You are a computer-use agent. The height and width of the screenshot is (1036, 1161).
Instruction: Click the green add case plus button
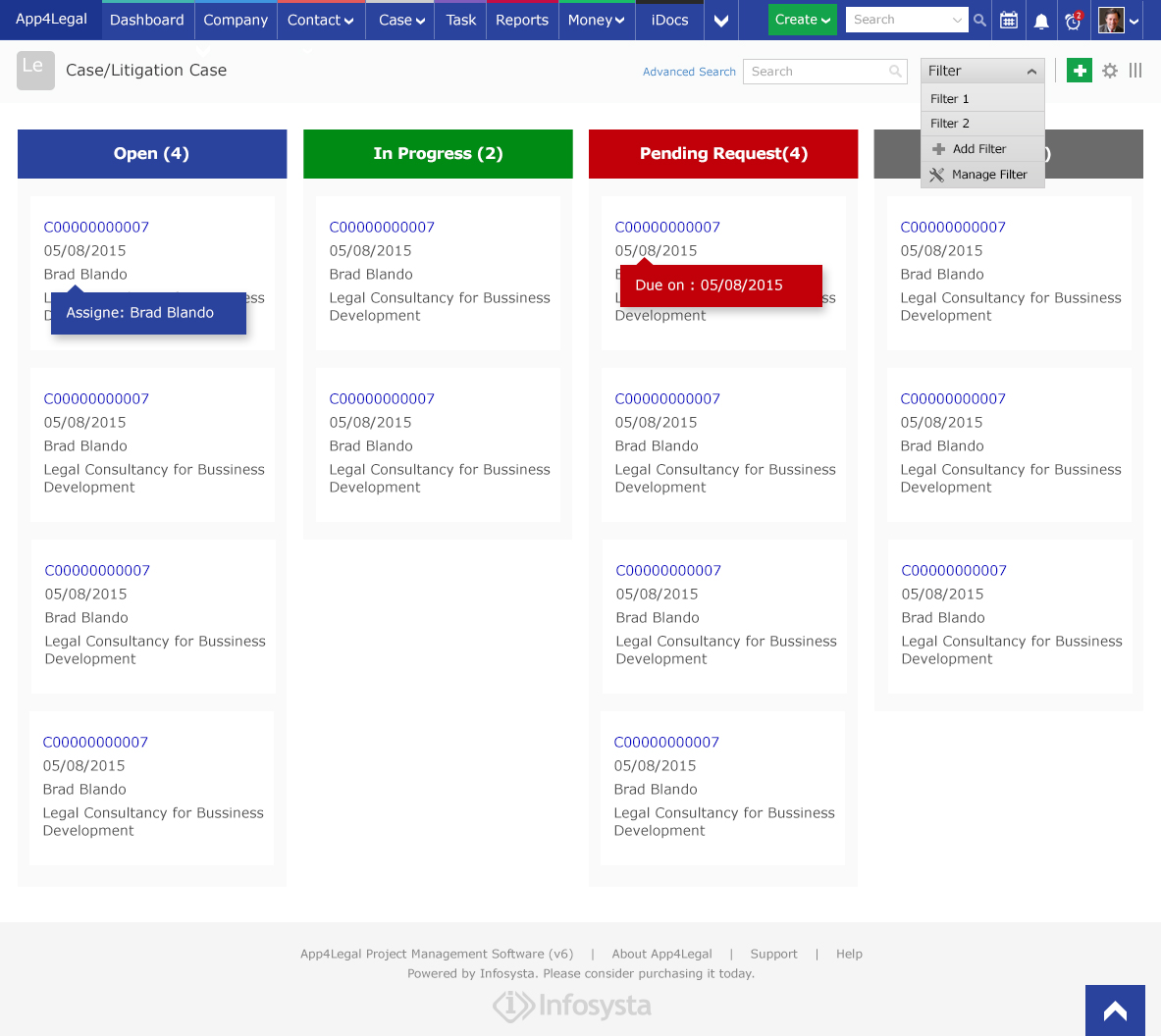click(x=1079, y=71)
